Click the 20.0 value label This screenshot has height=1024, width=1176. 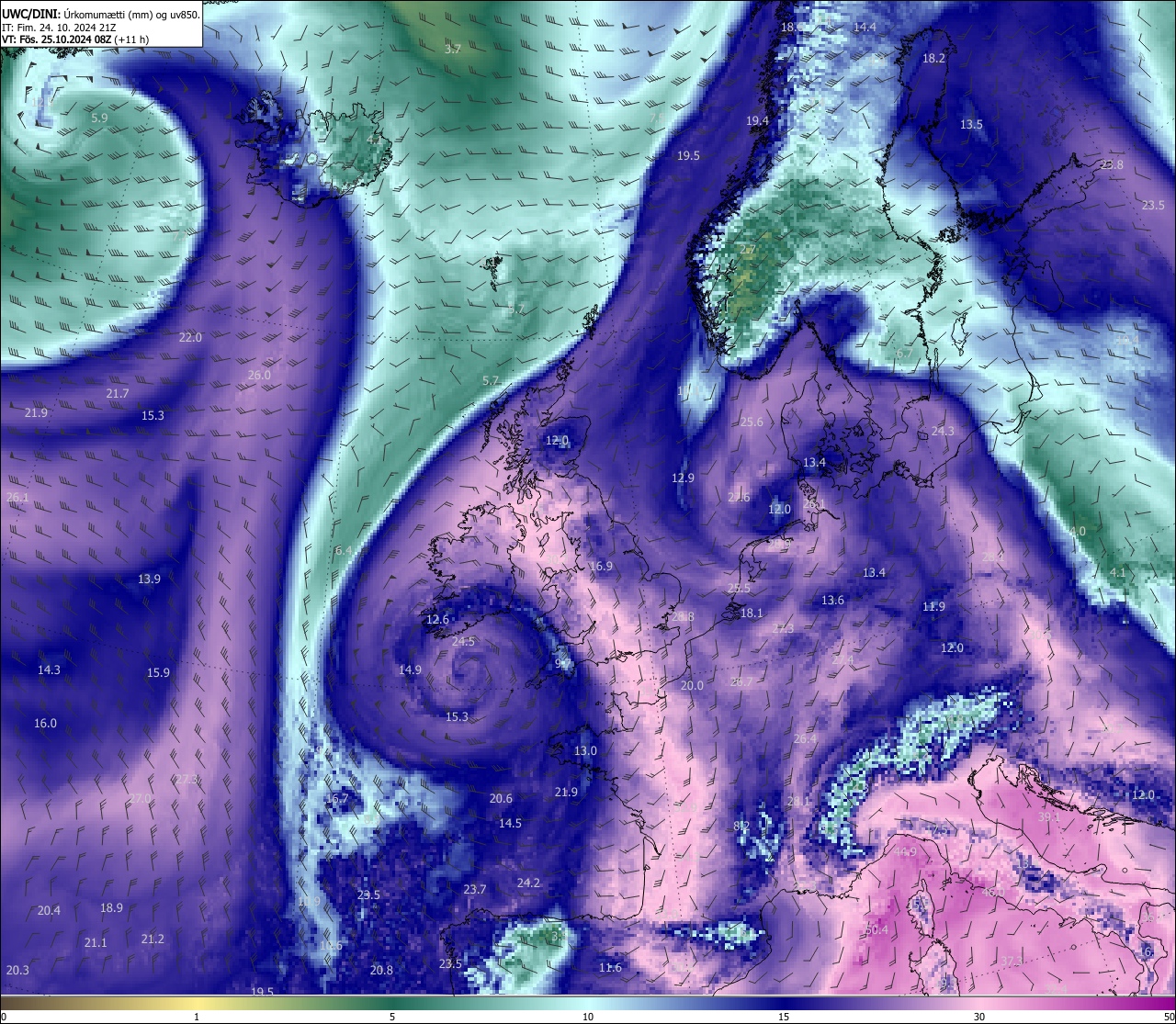click(692, 686)
